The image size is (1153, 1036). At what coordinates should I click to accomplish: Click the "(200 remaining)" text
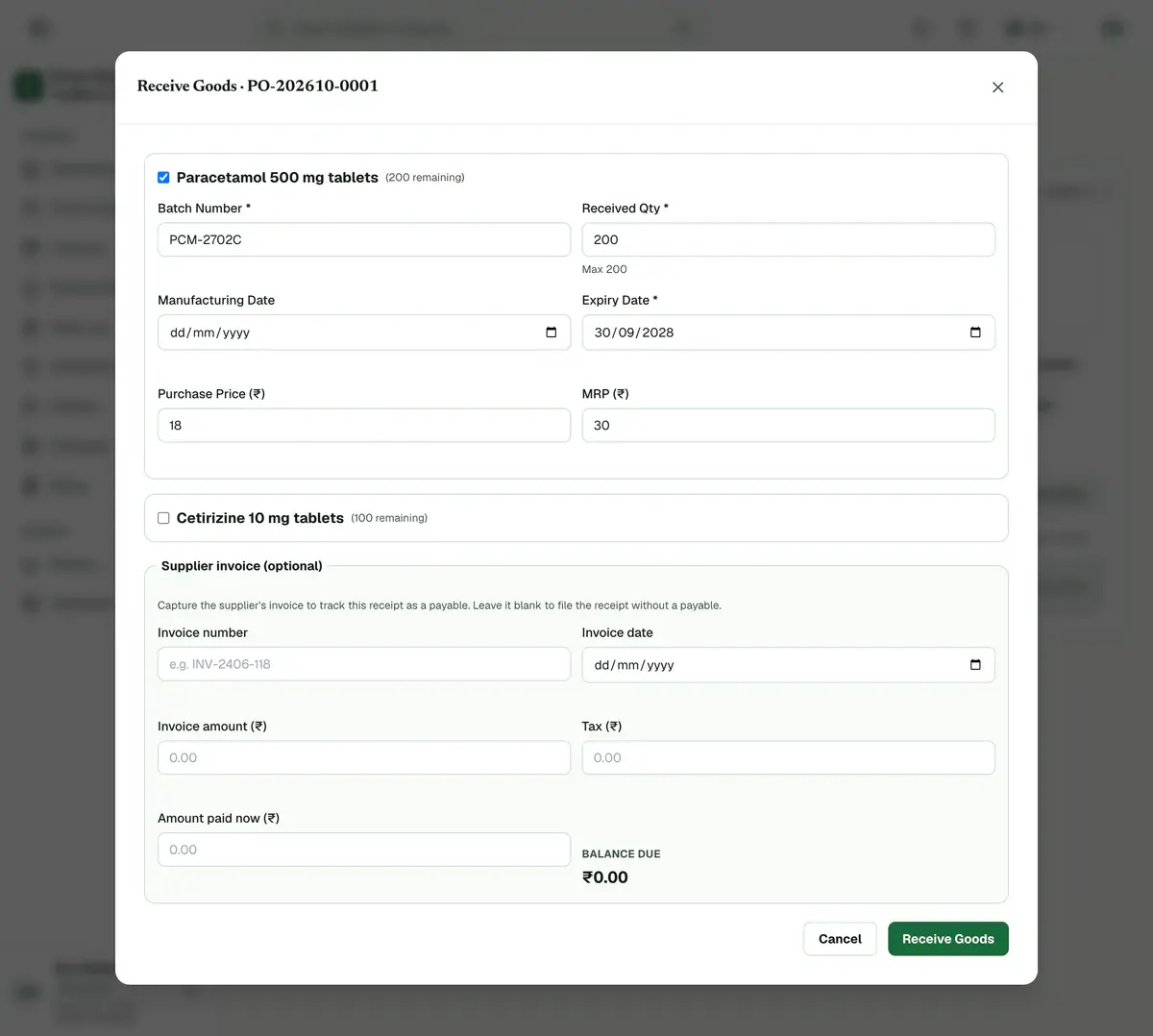[425, 178]
